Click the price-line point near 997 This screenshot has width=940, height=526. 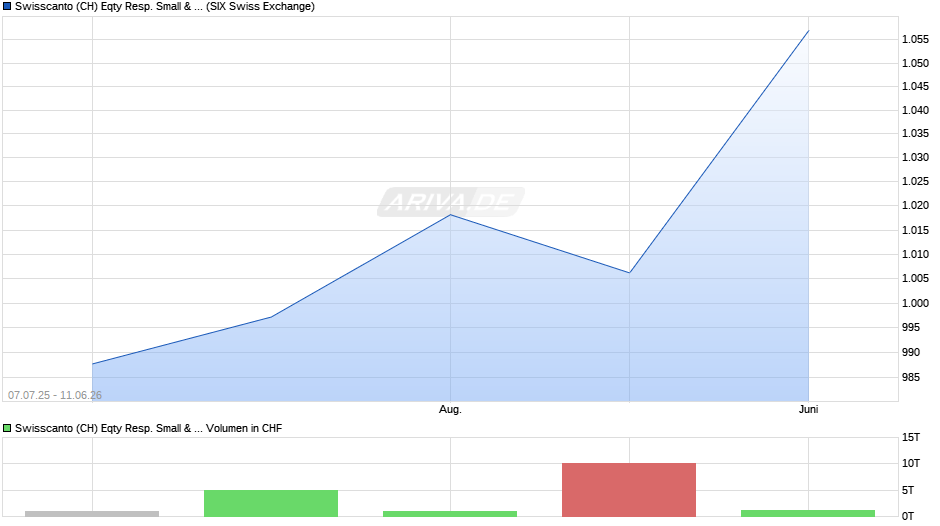pos(271,317)
